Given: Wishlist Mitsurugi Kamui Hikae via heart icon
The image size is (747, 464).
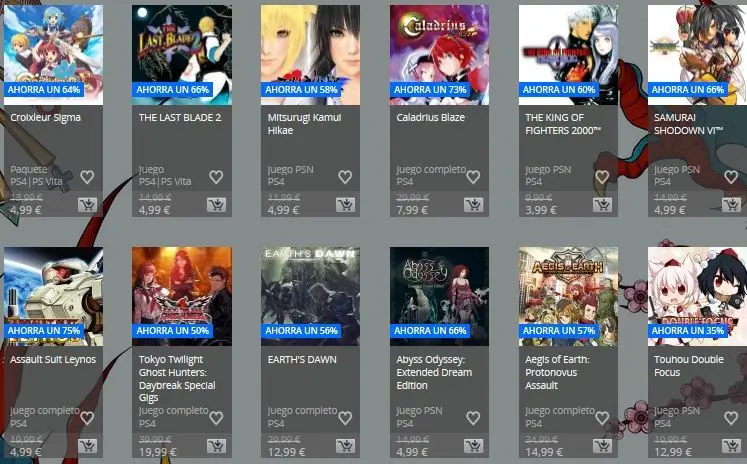Looking at the screenshot, I should (x=345, y=177).
